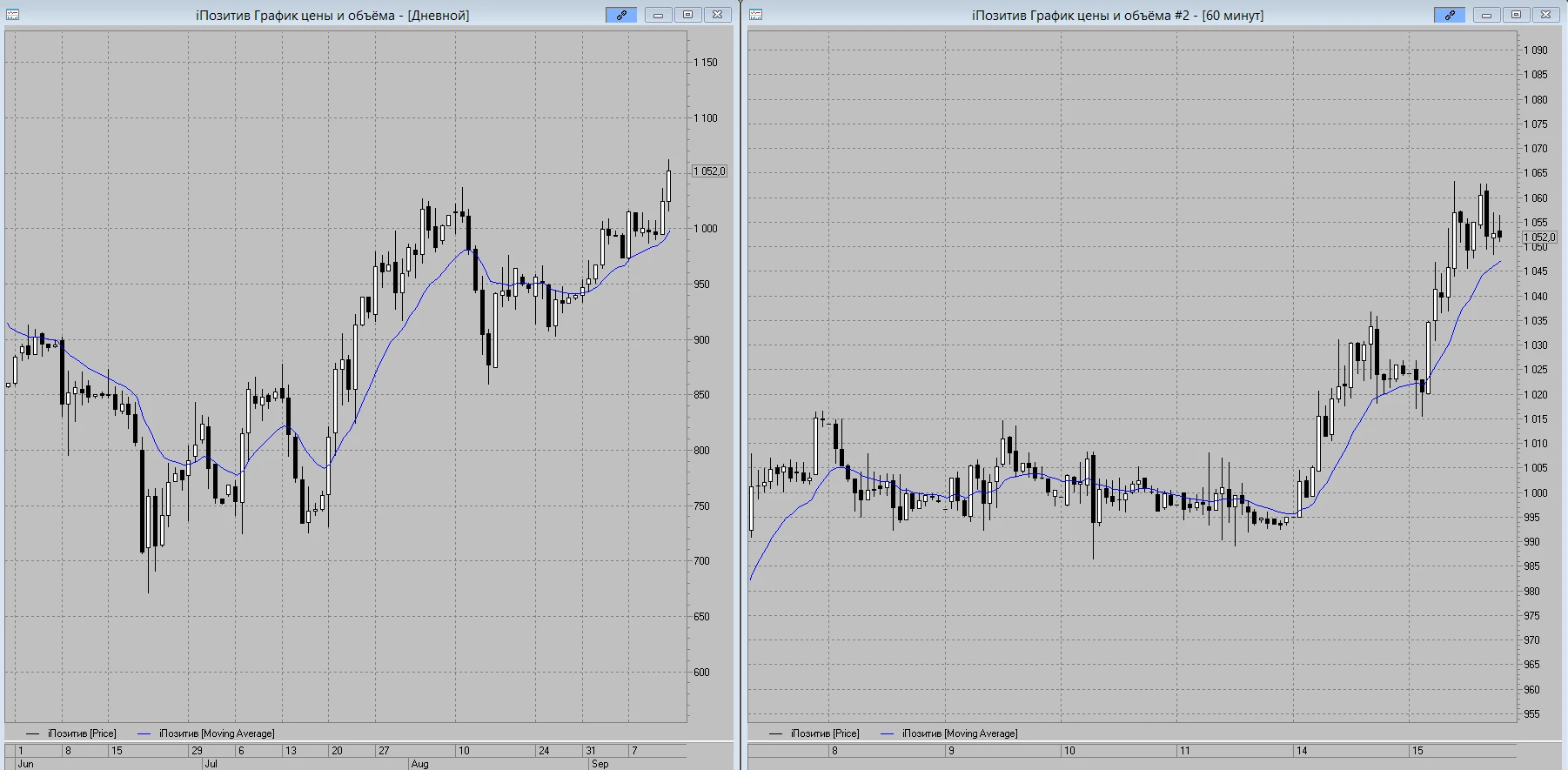
Task: Click 'iПозитив [Price]' legend in the 60-minute chart
Action: coord(825,733)
